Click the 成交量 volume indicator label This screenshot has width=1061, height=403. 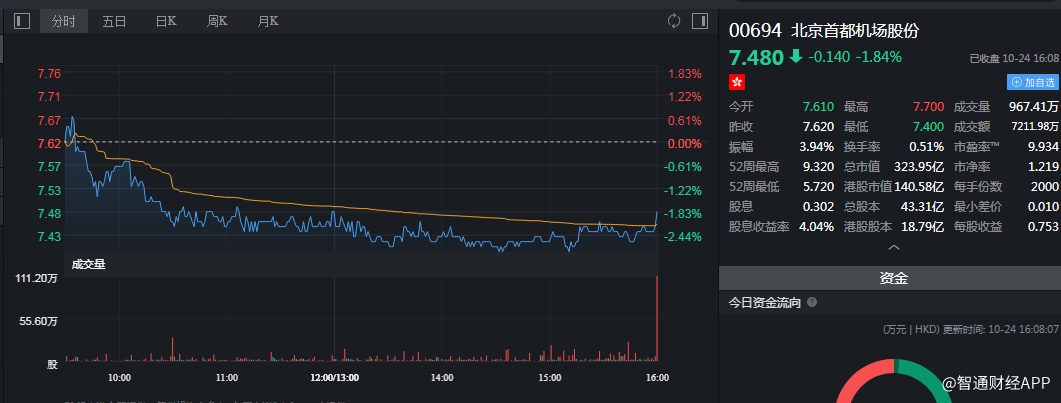[88, 264]
